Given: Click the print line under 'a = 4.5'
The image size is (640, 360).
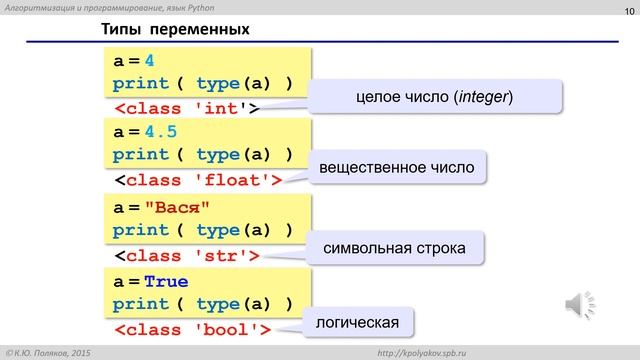Looking at the screenshot, I should coord(203,155).
